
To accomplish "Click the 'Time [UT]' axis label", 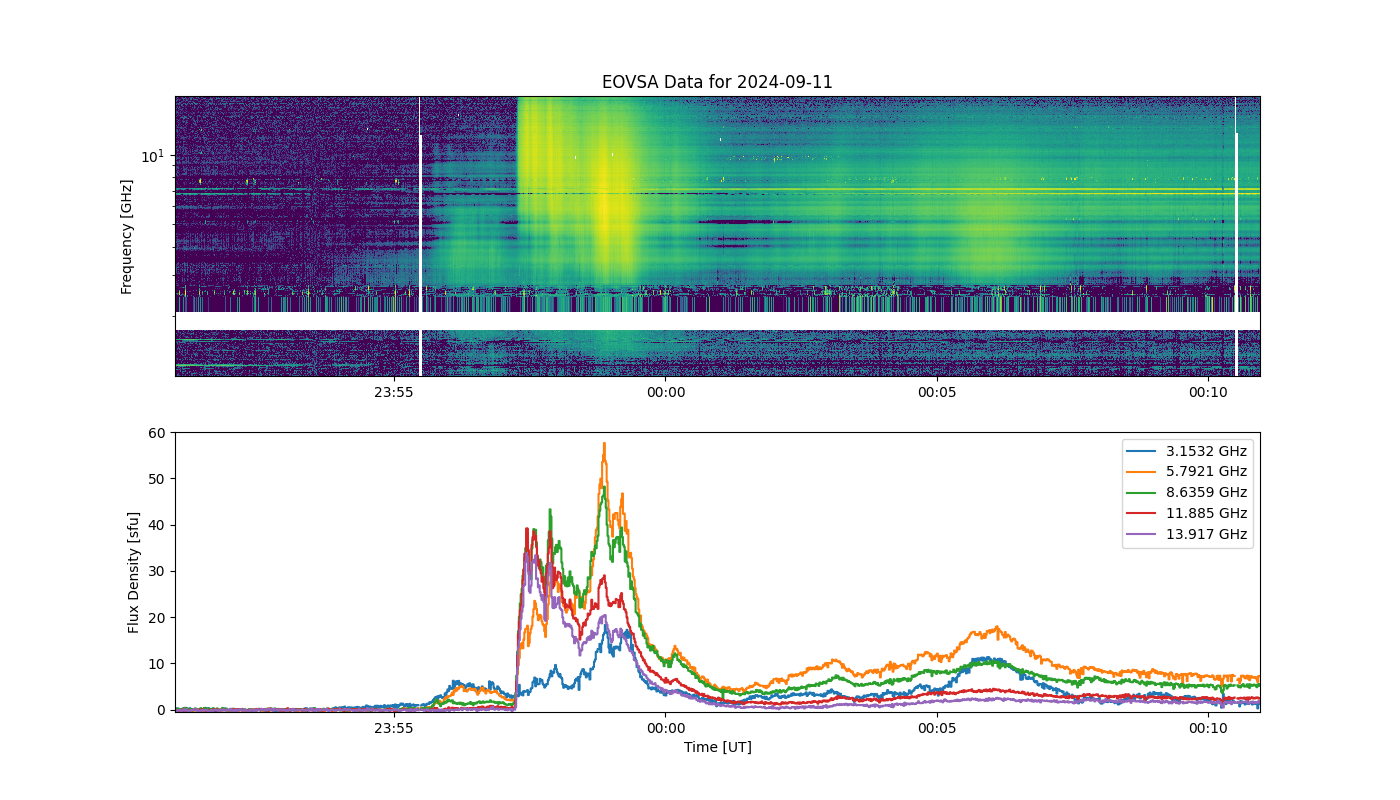I will click(717, 747).
